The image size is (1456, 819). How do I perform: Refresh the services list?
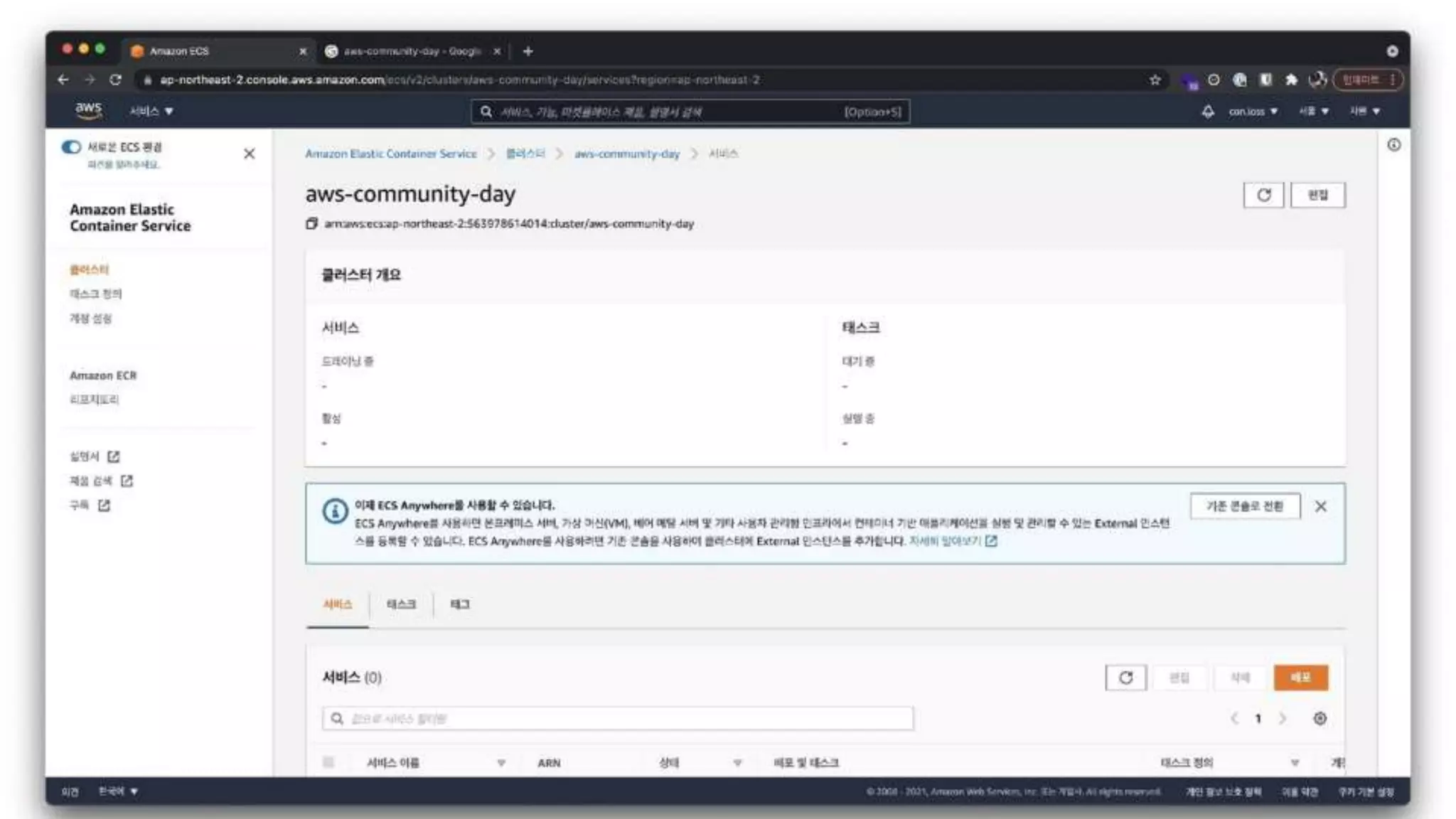pos(1125,678)
